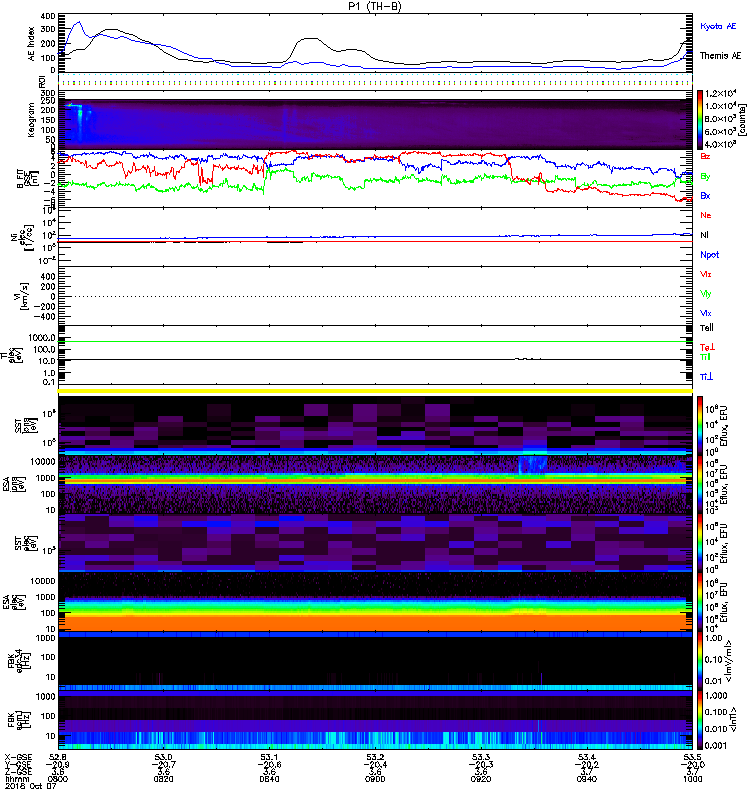
Task: Click the Y-GSE value -20.4
Action: point(374,764)
